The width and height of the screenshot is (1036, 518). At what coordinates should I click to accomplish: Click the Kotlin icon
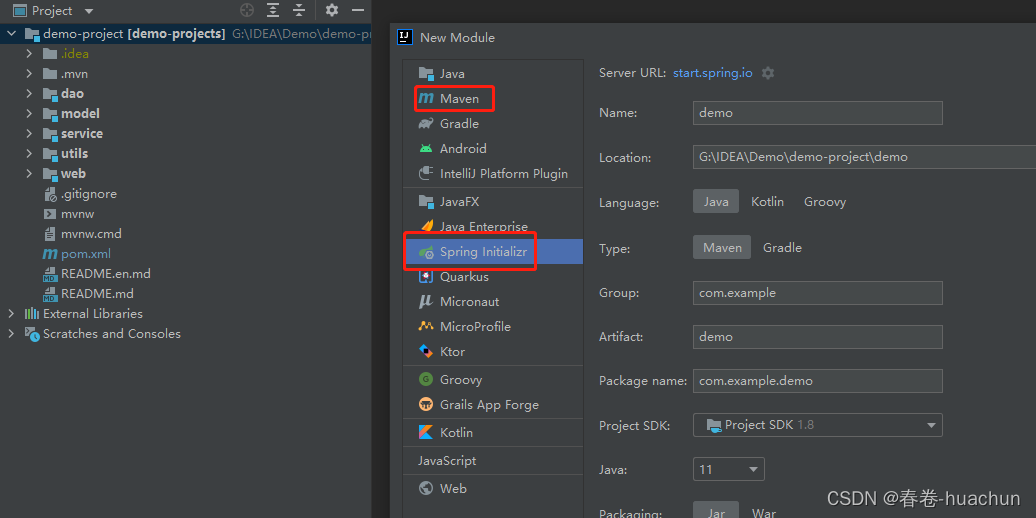coord(426,432)
